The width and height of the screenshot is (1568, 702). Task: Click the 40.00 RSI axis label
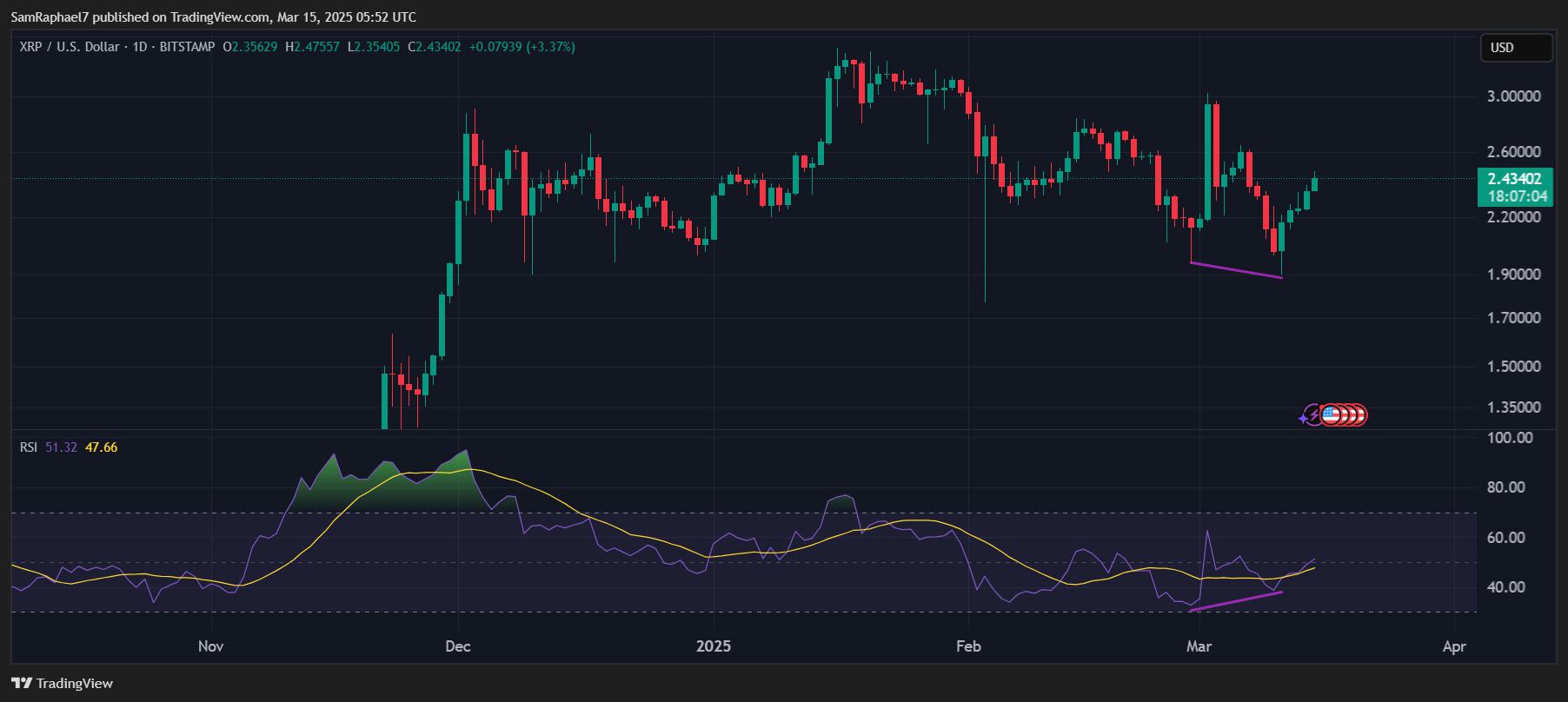[1506, 587]
